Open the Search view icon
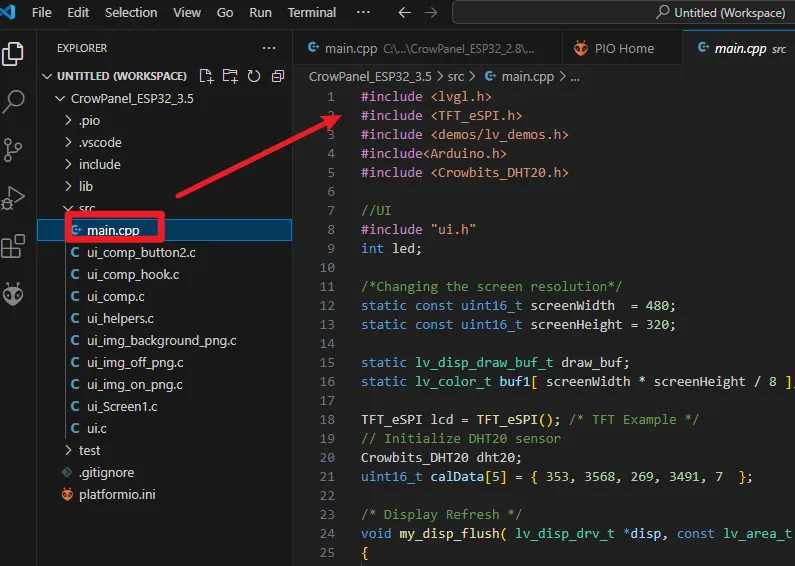 tap(14, 101)
